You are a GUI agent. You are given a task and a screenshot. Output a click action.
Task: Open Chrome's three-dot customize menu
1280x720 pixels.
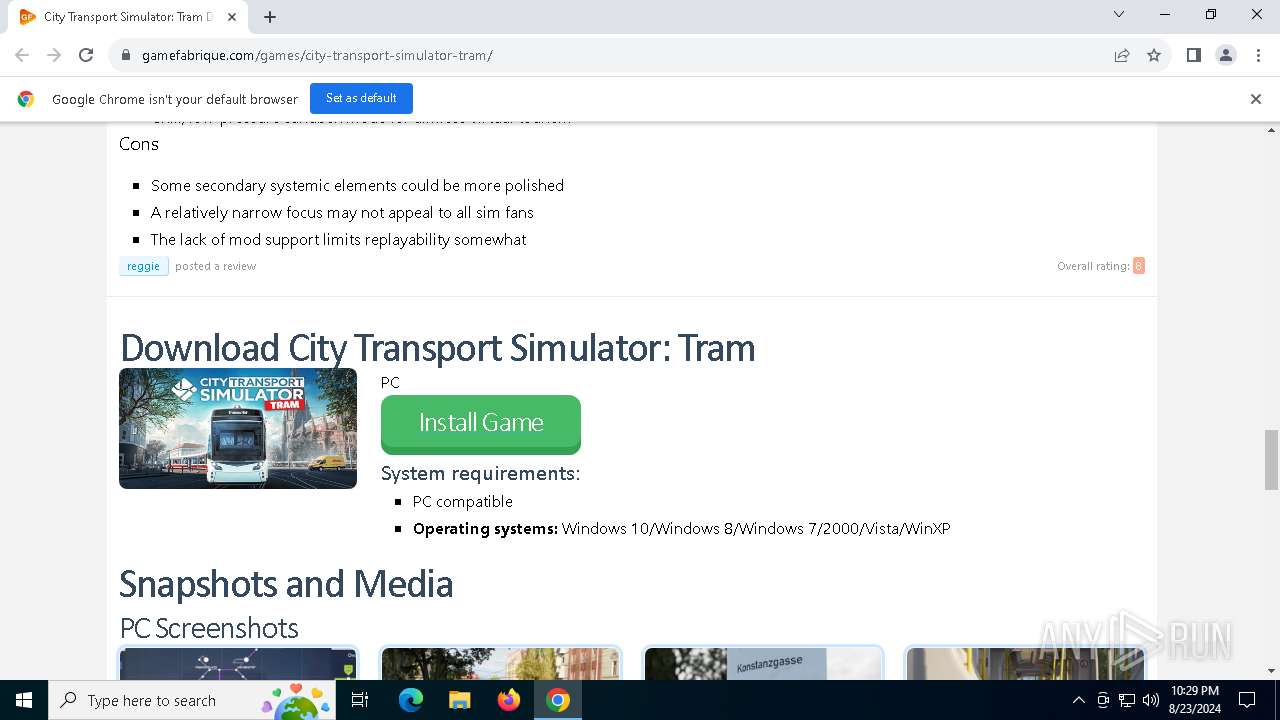click(1258, 55)
